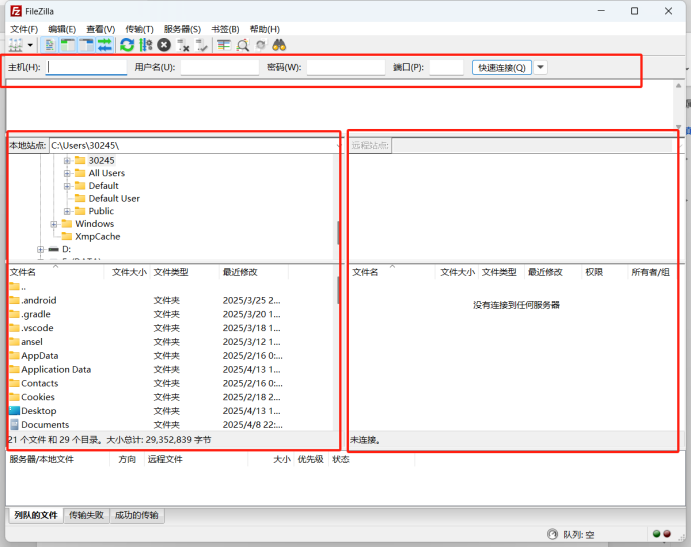692x548 pixels.
Task: Open the remote file search binoculars
Action: coord(279,45)
